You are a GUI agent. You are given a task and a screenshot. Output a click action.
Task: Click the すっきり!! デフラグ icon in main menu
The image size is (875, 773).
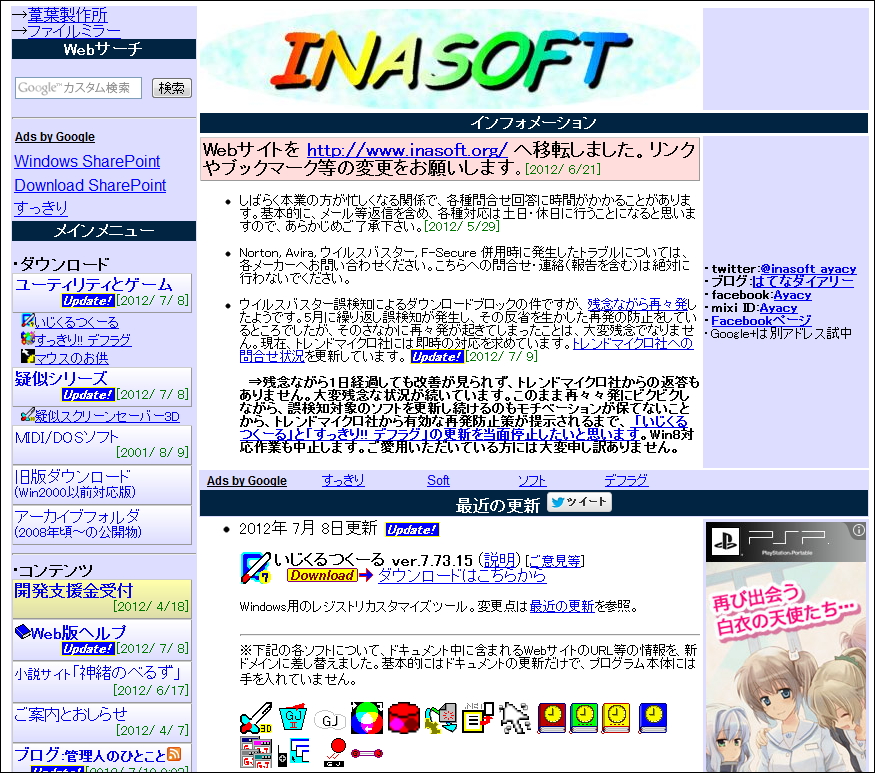pos(27,339)
